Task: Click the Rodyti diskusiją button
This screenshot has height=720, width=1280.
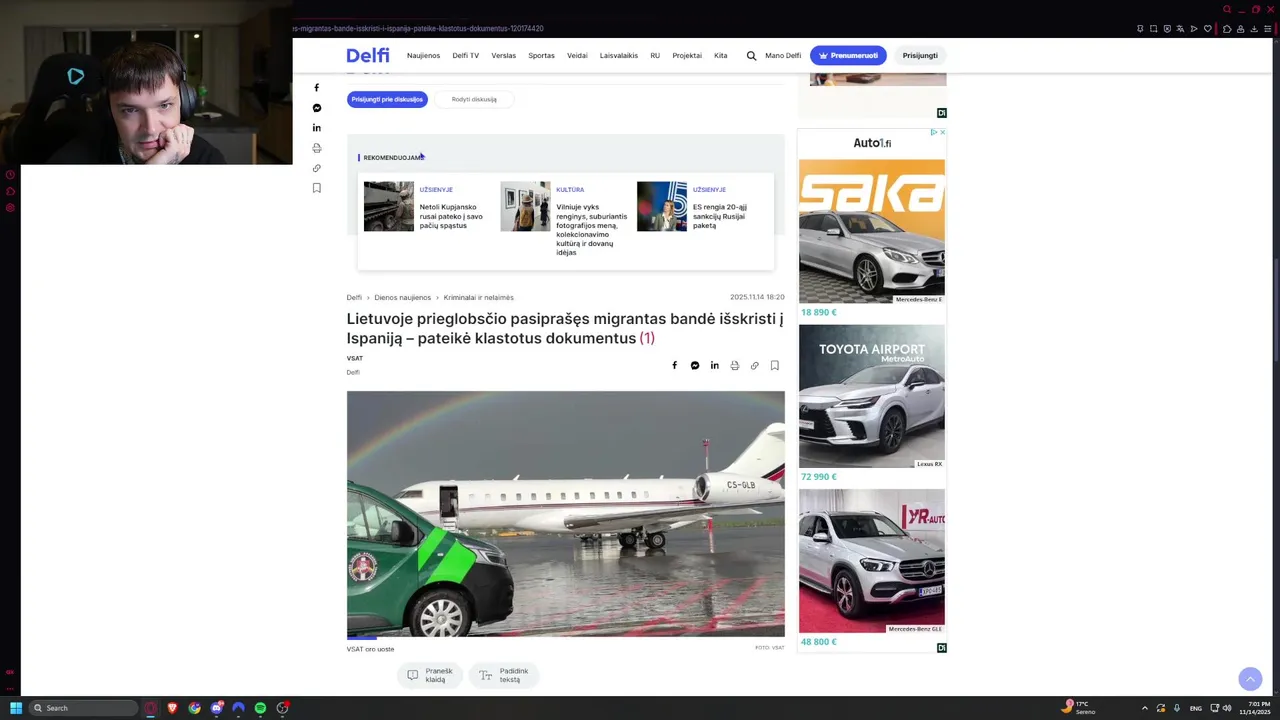Action: pos(474,99)
